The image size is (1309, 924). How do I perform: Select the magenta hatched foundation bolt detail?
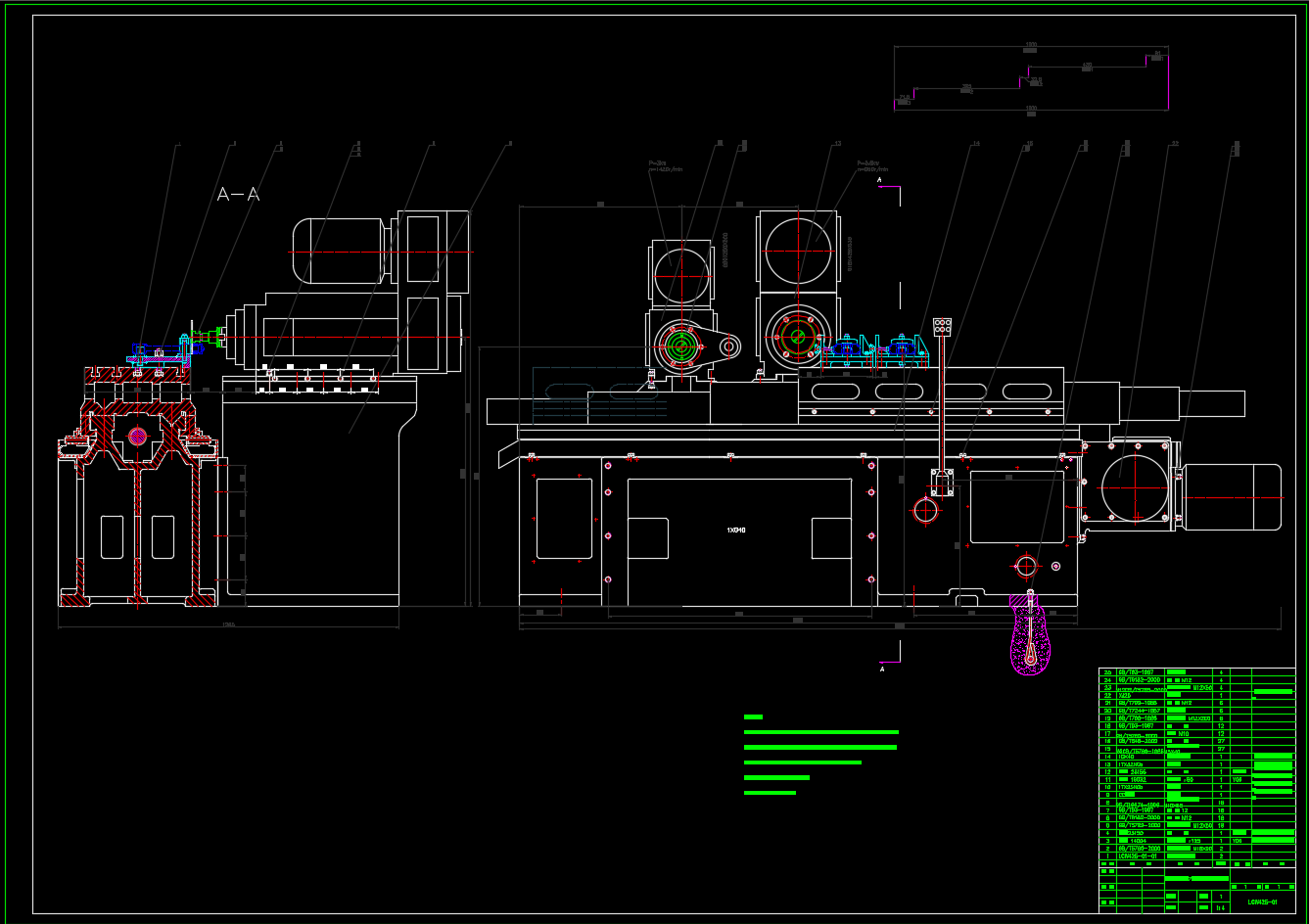[x=1030, y=641]
